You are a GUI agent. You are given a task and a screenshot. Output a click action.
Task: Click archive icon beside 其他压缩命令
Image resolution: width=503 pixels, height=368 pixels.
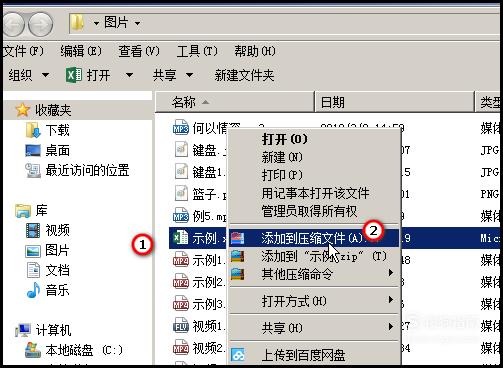(238, 274)
